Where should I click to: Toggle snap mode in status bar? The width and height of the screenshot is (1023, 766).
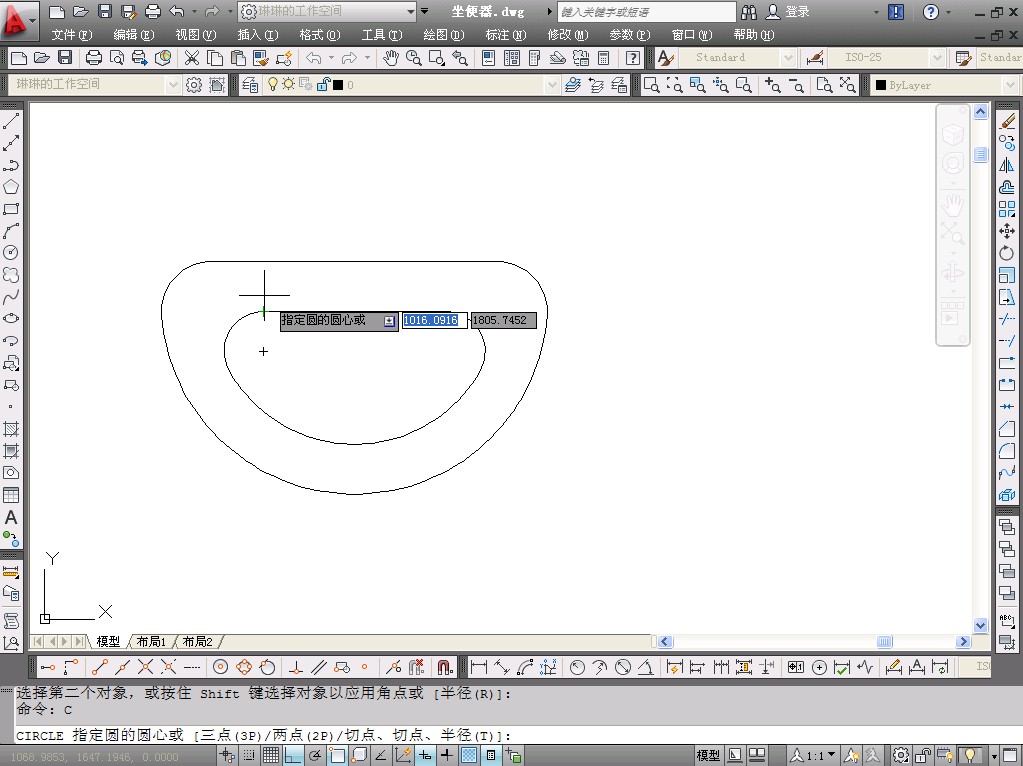point(249,756)
